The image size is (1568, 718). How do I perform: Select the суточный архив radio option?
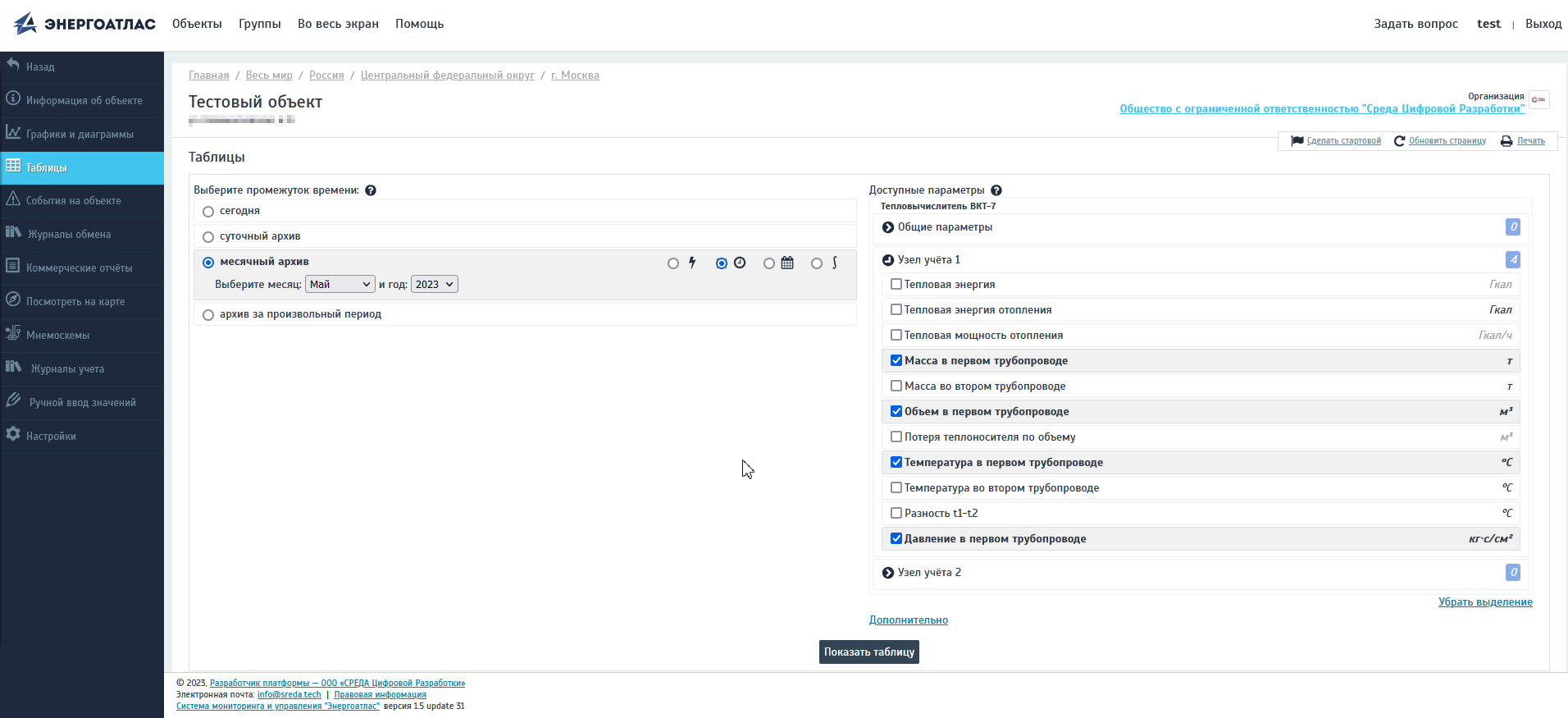(x=208, y=237)
